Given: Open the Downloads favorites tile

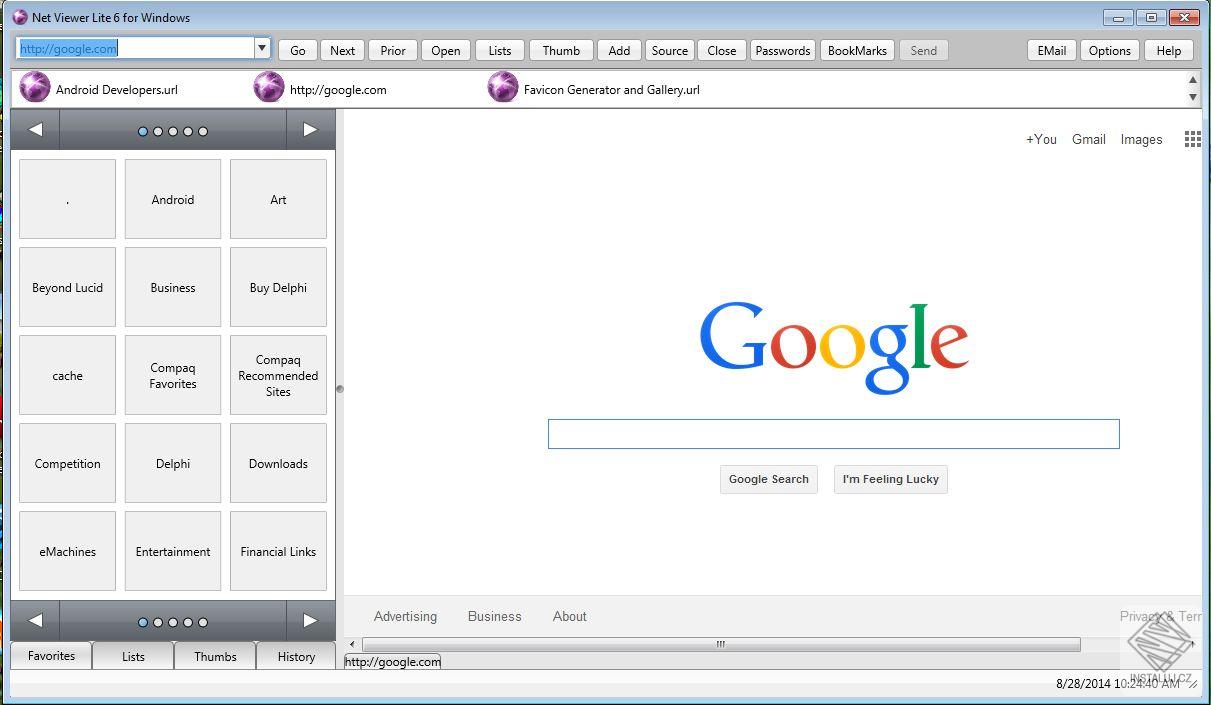Looking at the screenshot, I should 278,463.
